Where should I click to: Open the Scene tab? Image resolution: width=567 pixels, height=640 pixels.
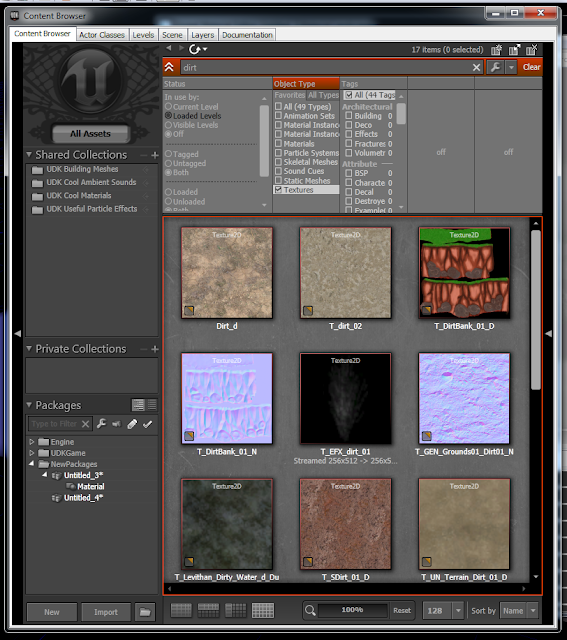coord(172,35)
